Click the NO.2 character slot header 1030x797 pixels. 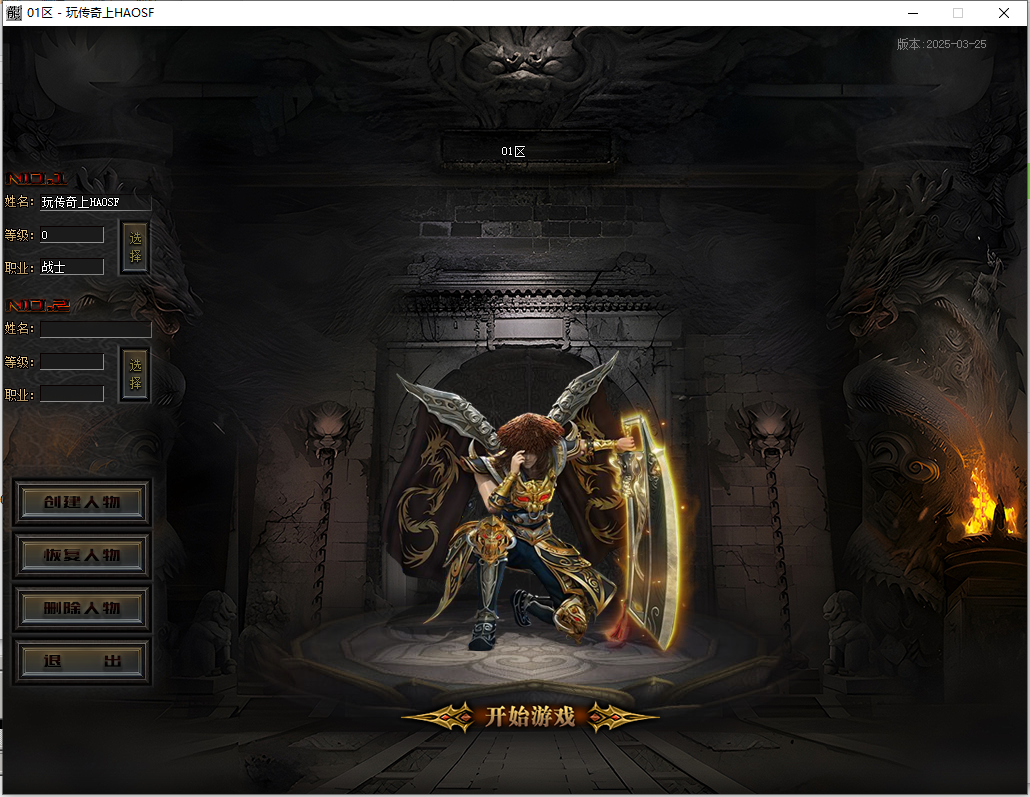(37, 306)
